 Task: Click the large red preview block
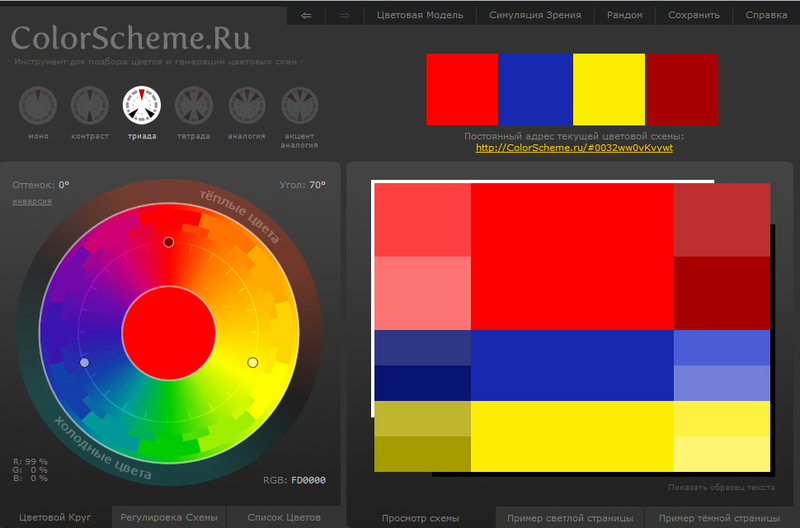click(572, 257)
